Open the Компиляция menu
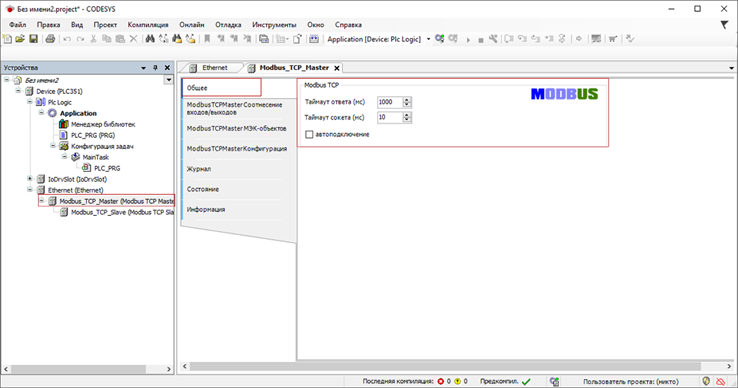 148,25
